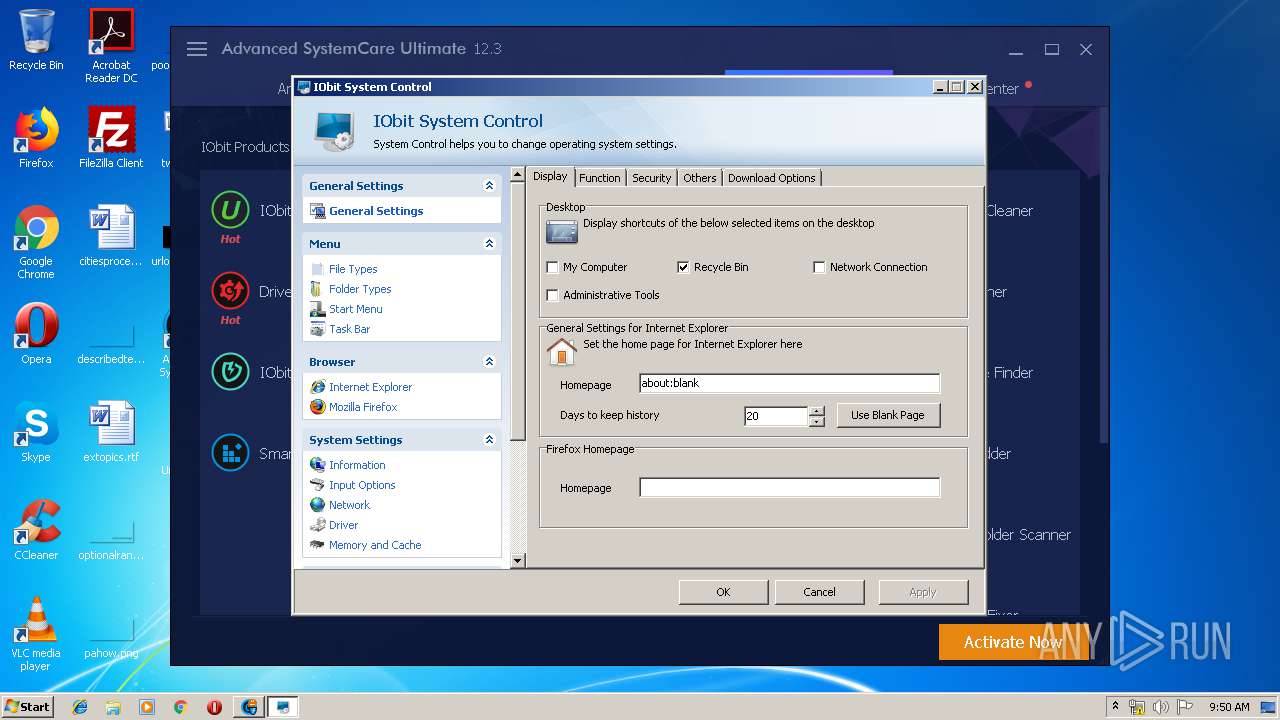
Task: Open Driver settings in sidebar
Action: (x=343, y=525)
